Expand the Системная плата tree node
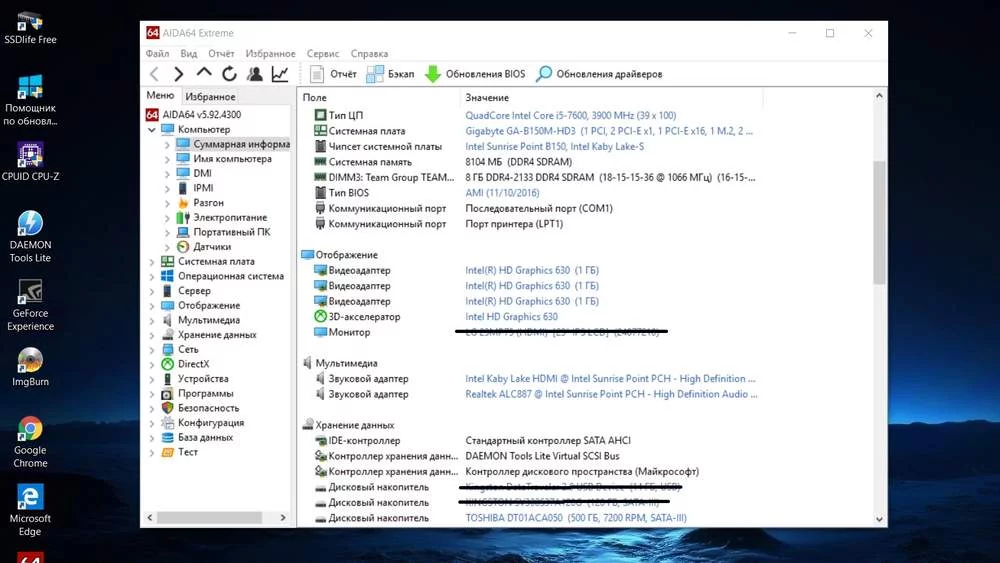1000x563 pixels. [152, 261]
